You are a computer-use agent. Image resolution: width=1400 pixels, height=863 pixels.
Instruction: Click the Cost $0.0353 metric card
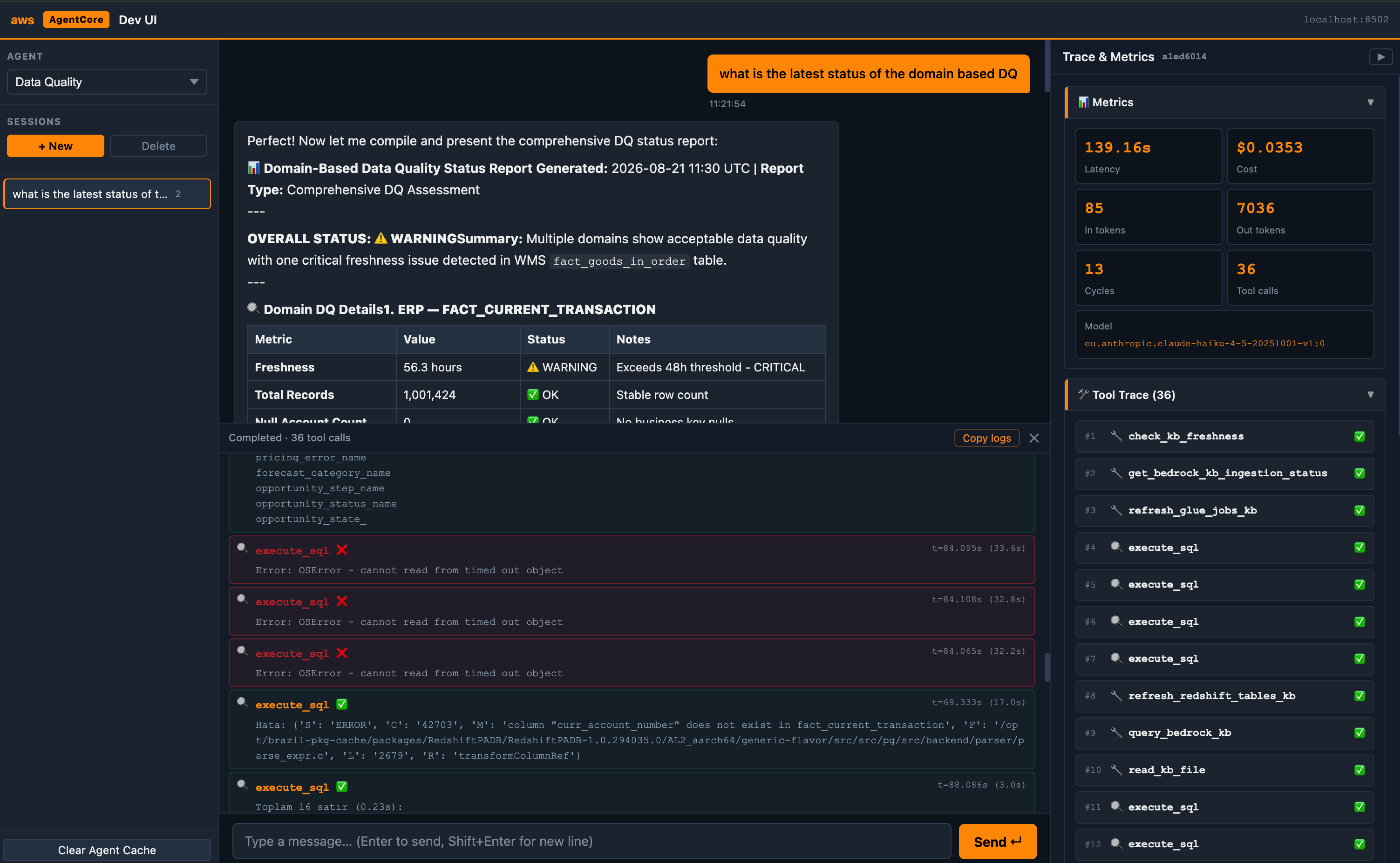point(1300,156)
